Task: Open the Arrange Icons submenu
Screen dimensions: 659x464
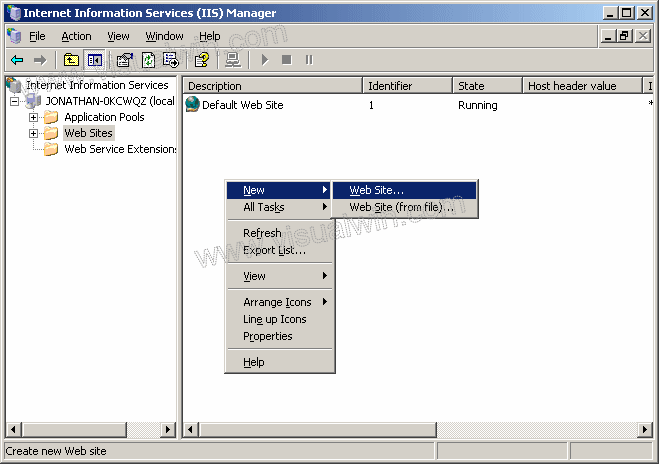Action: [x=279, y=302]
